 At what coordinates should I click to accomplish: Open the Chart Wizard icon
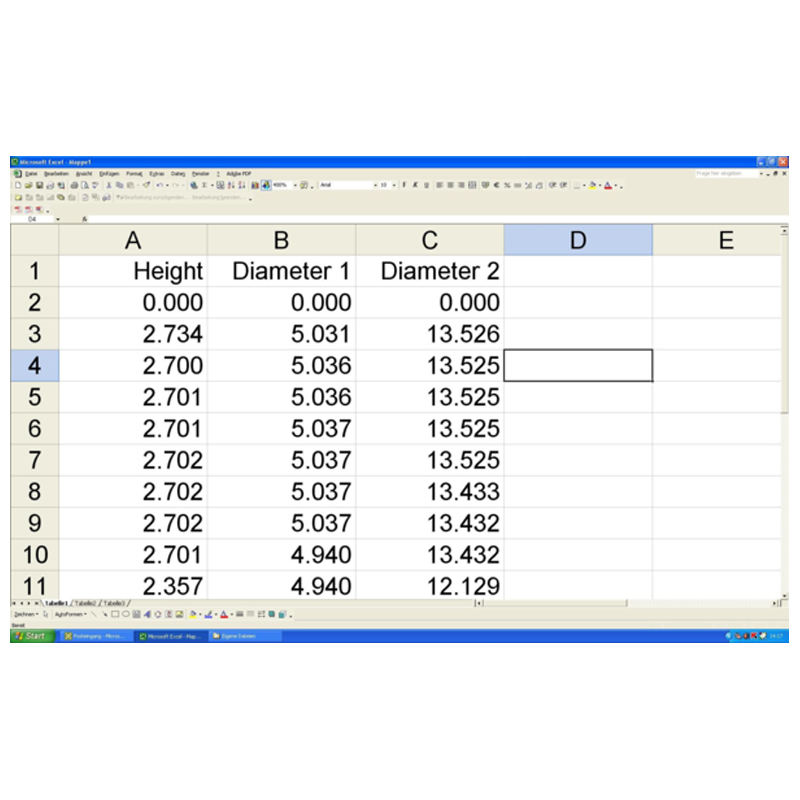(x=255, y=185)
